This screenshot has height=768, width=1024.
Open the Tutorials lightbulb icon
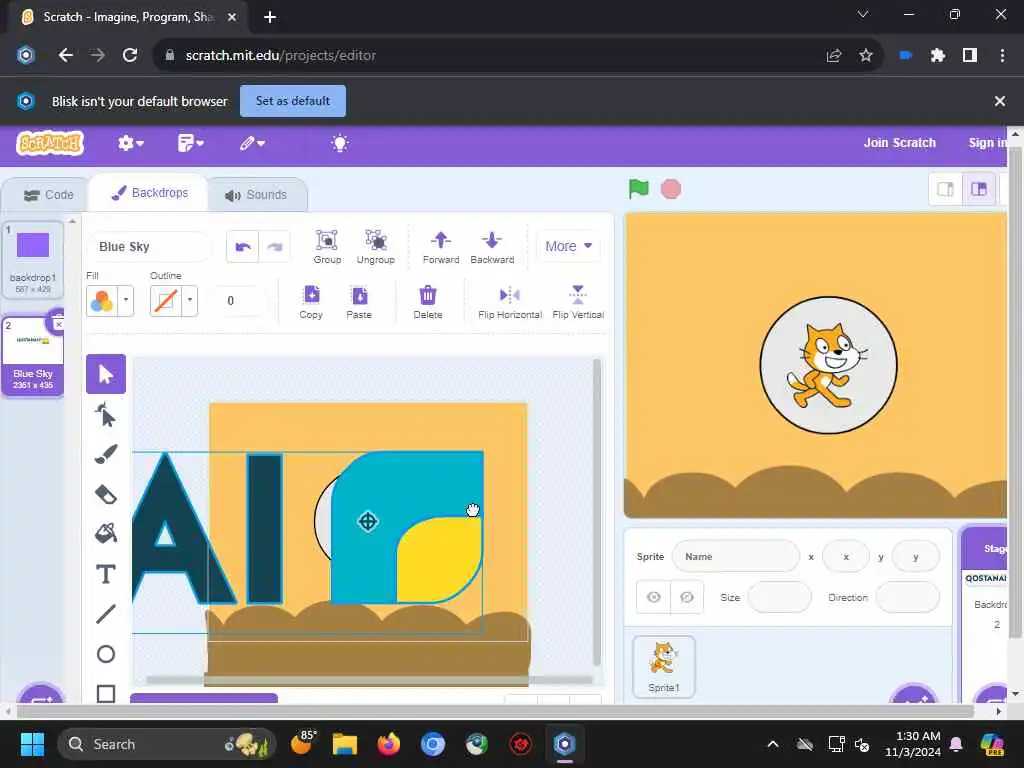point(340,143)
